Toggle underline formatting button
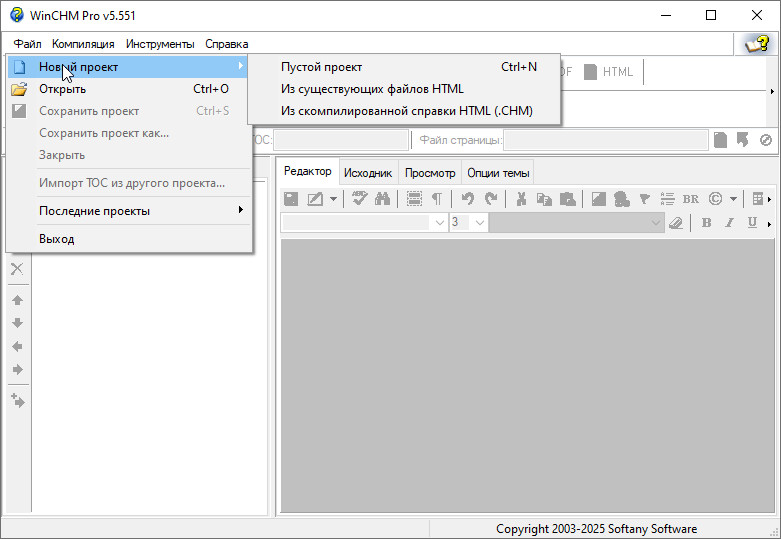This screenshot has height=539, width=781. click(752, 223)
